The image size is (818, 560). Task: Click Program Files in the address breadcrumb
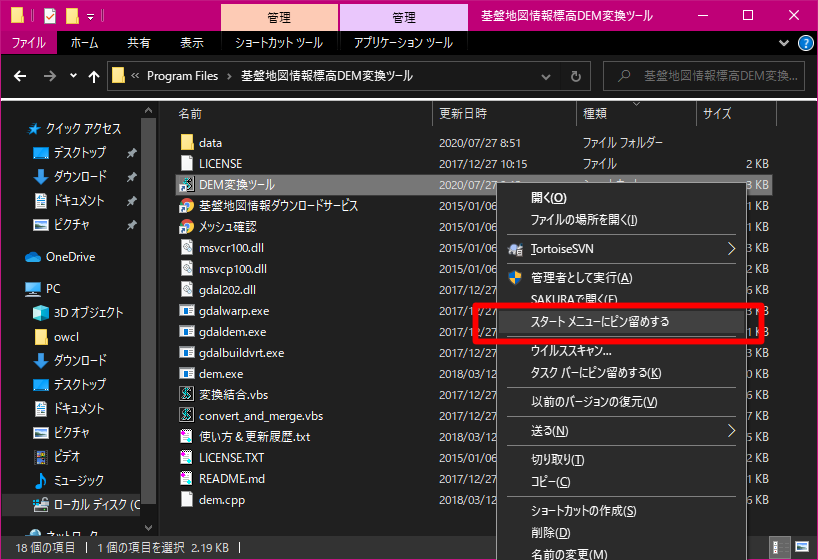(x=180, y=76)
